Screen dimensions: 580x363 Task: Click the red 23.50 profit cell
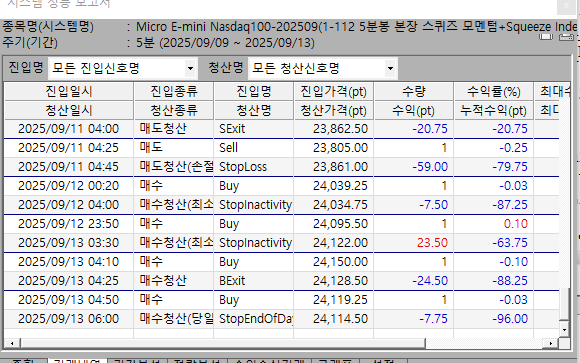[x=432, y=243]
